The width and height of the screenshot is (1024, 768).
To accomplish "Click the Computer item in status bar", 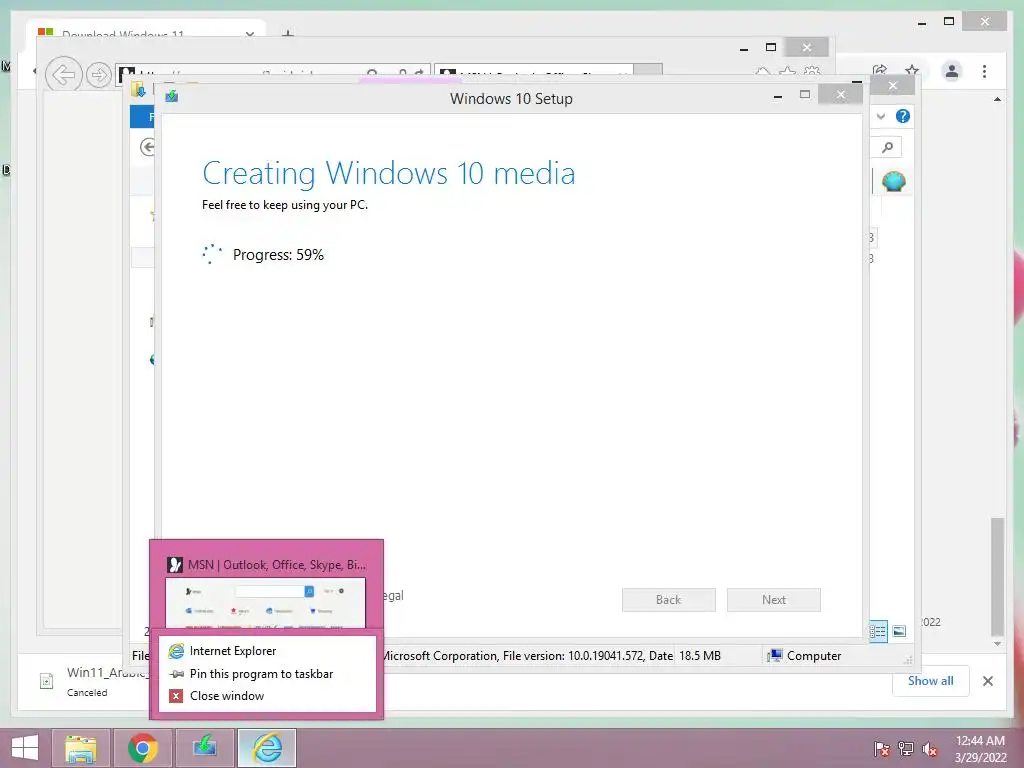I will (805, 656).
